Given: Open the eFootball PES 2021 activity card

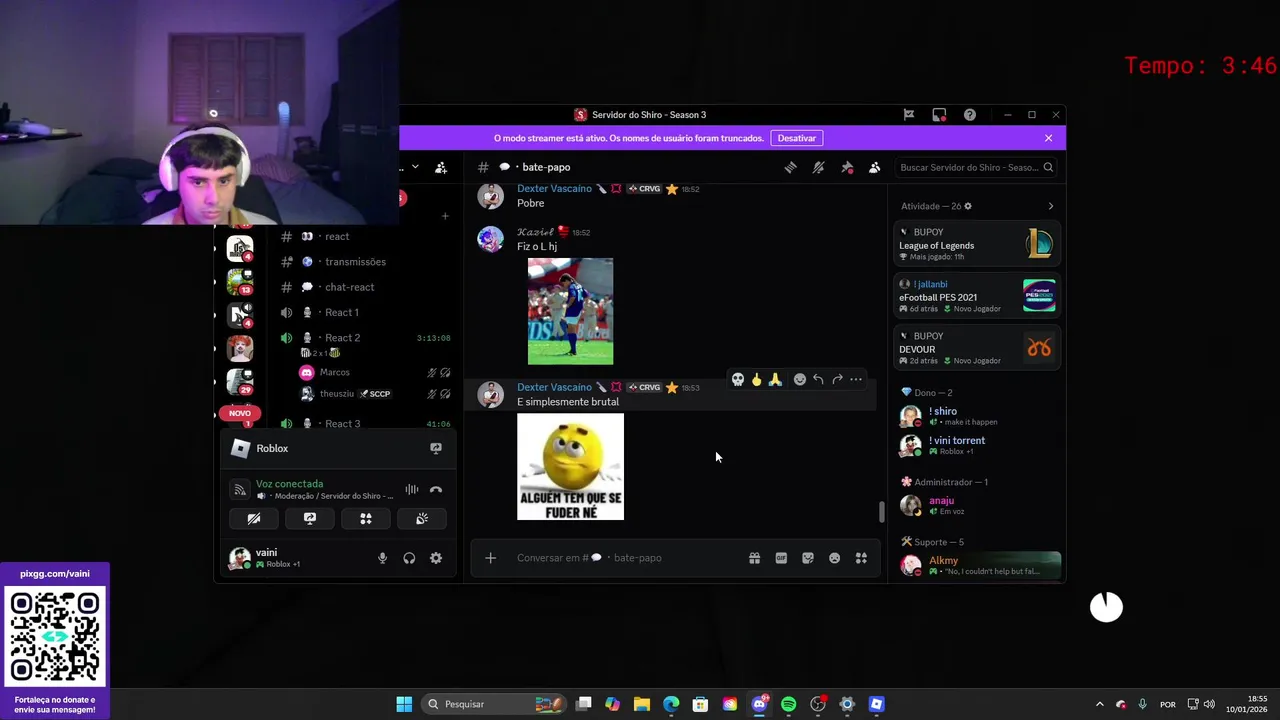Looking at the screenshot, I should [977, 296].
